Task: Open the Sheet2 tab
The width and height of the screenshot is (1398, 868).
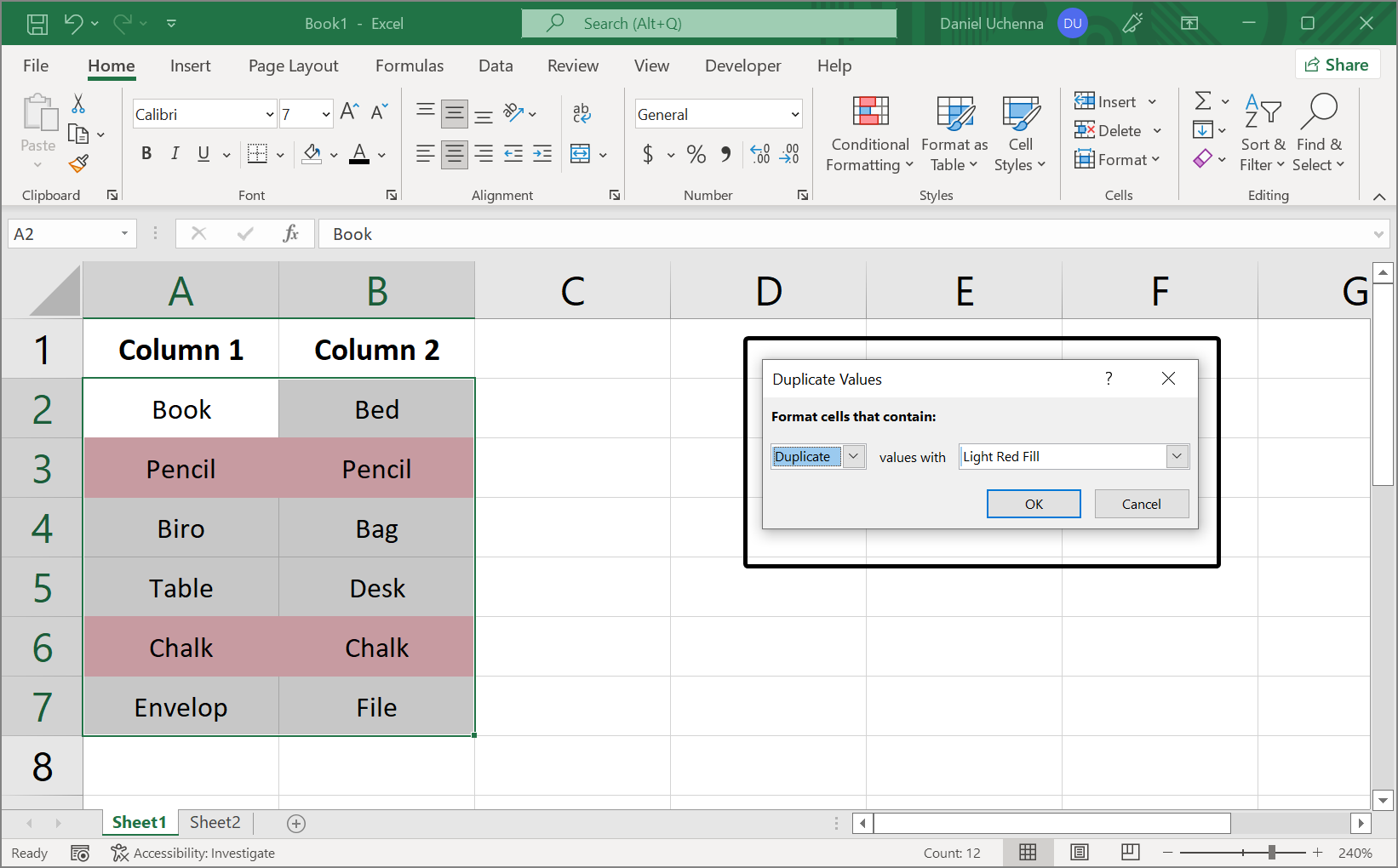Action: [215, 822]
